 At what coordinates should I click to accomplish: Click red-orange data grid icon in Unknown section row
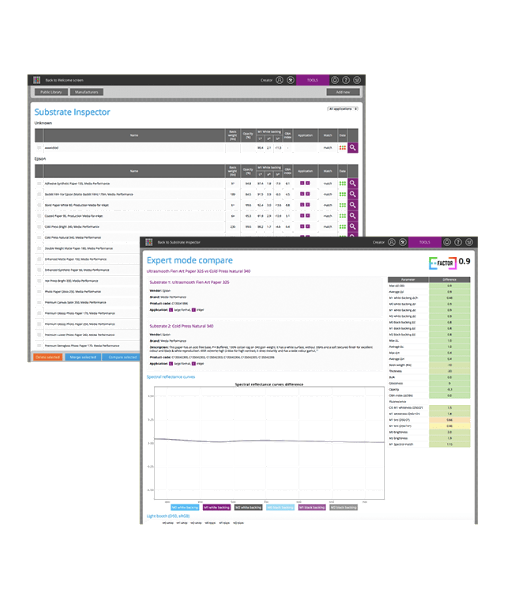(342, 148)
